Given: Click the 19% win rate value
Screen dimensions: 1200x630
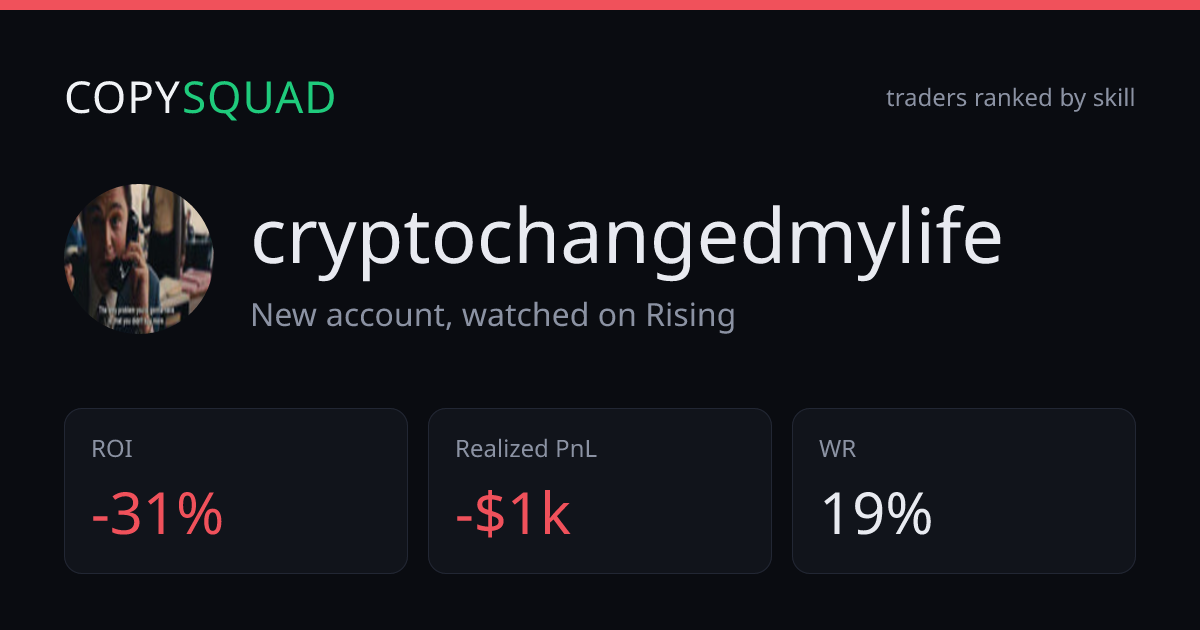Looking at the screenshot, I should [x=876, y=515].
